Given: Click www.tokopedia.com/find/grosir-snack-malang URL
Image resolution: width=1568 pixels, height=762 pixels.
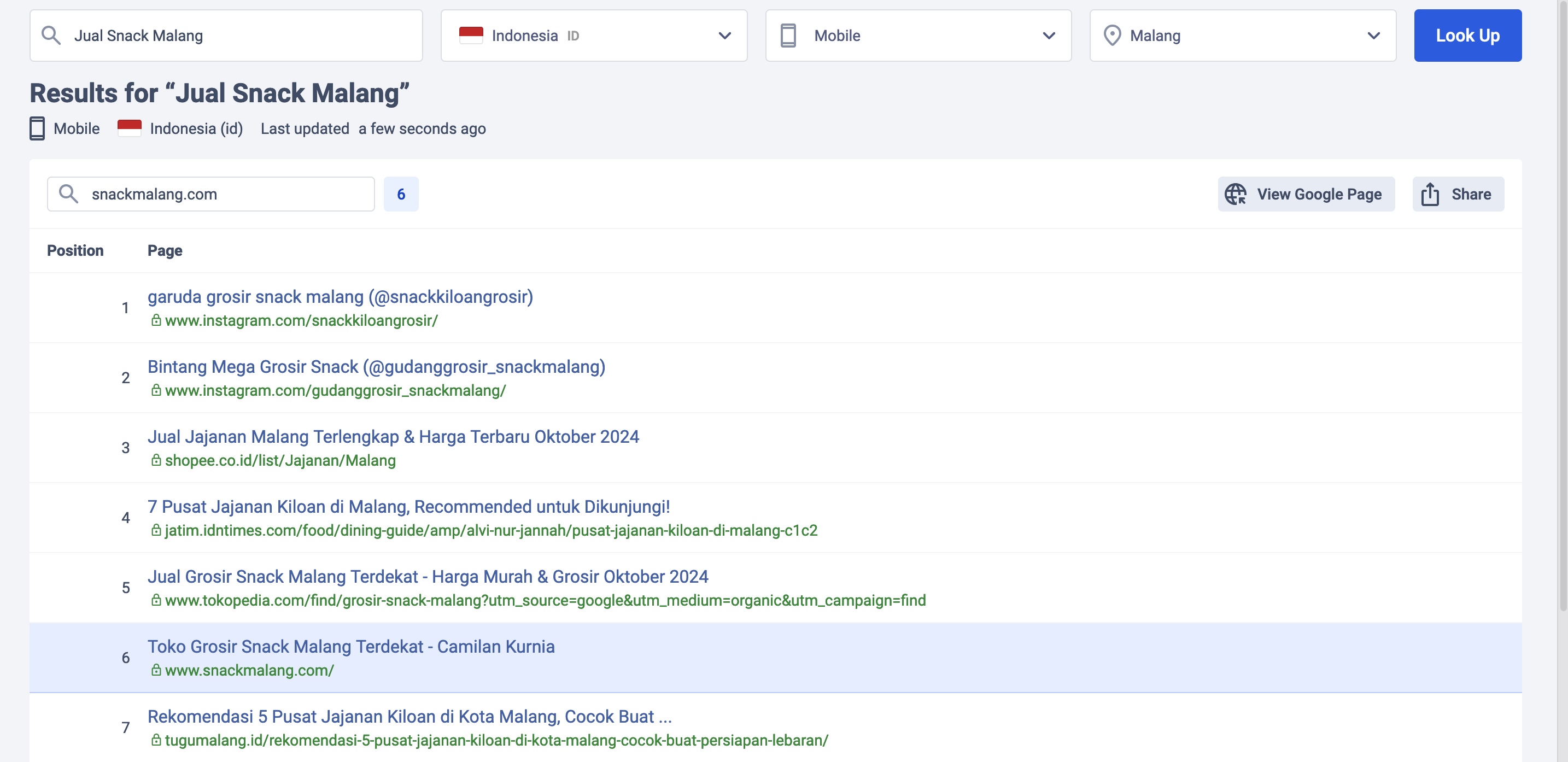Looking at the screenshot, I should point(546,600).
